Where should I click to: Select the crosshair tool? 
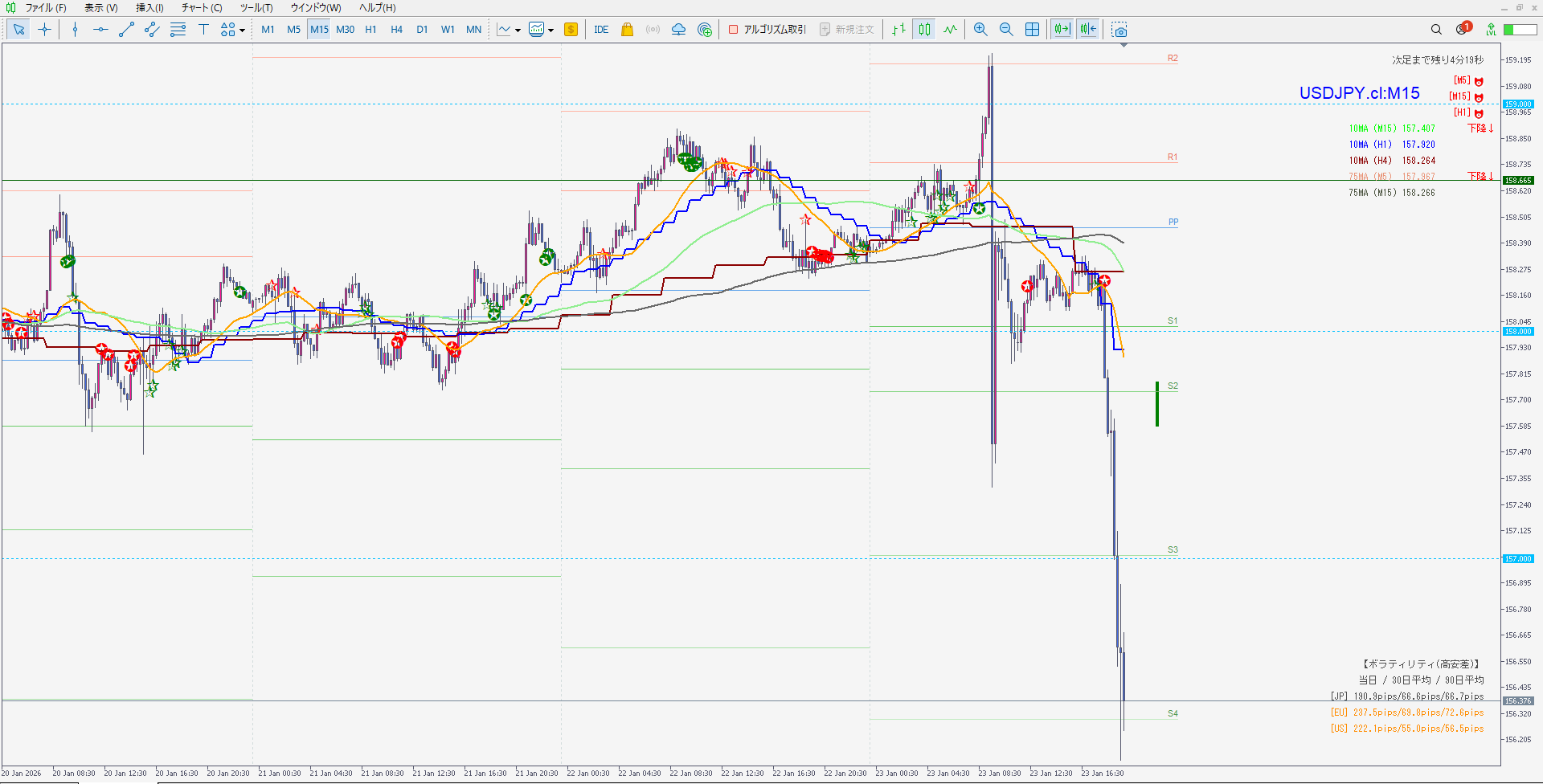(44, 30)
